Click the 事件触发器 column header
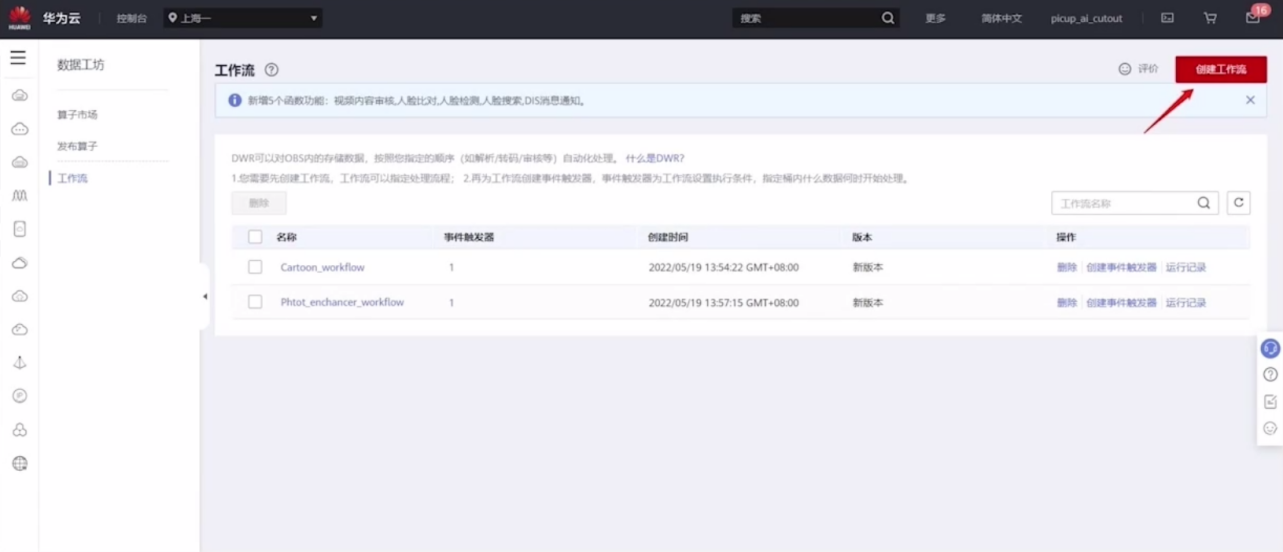This screenshot has height=552, width=1283. tap(469, 237)
